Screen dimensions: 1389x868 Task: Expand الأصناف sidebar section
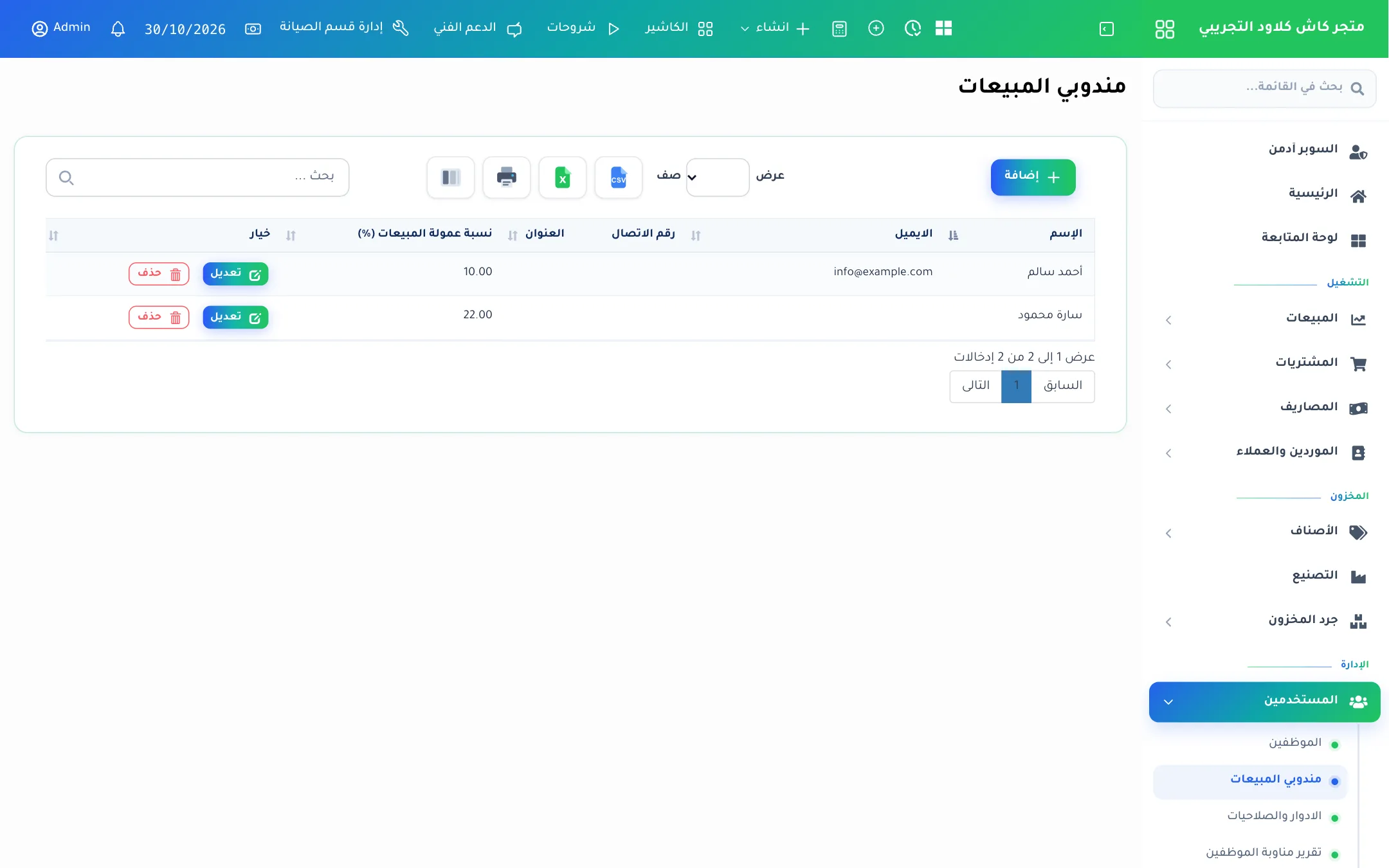[1264, 532]
